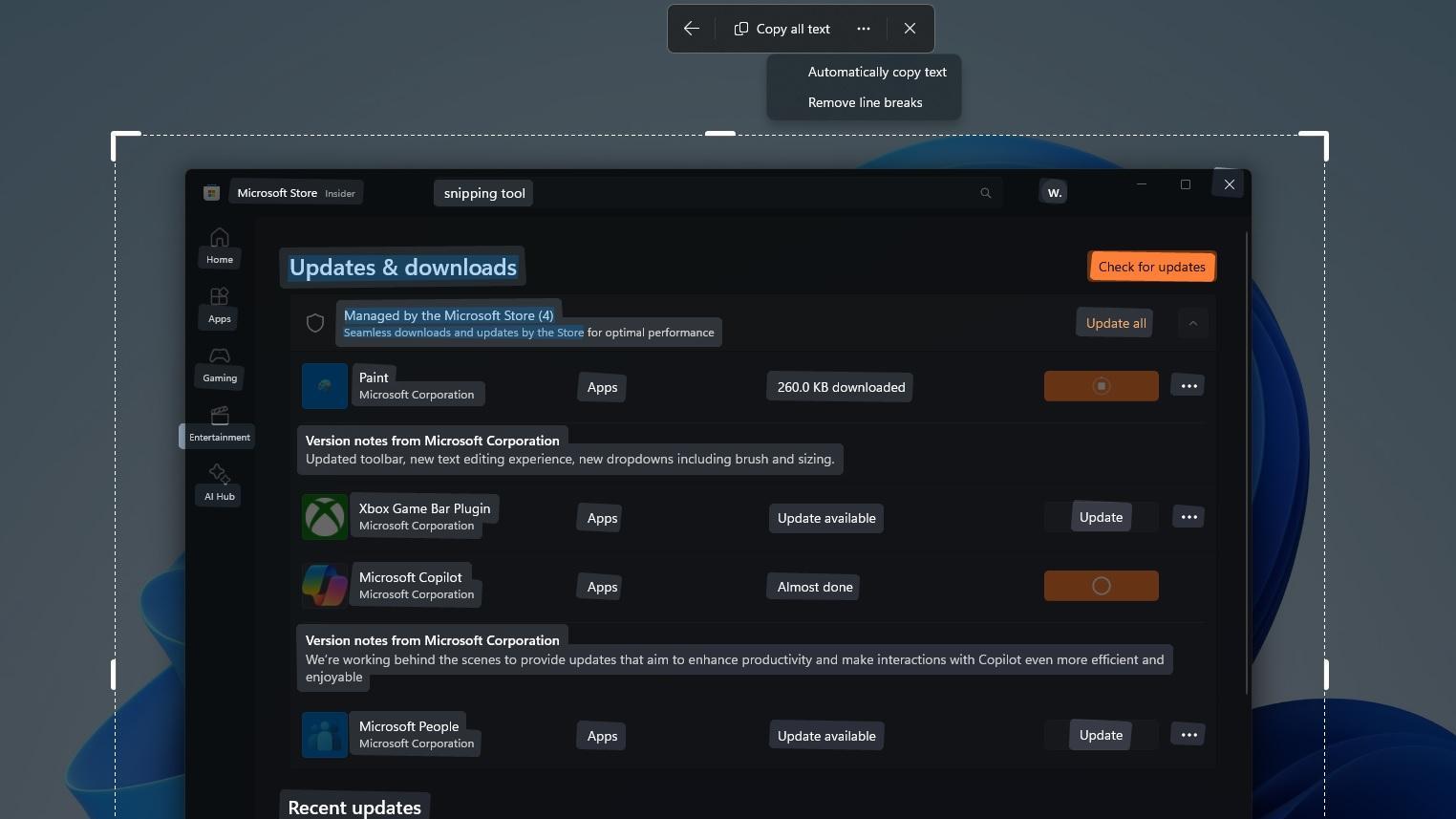This screenshot has width=1456, height=819.
Task: Click the Insider label next to Microsoft Store
Action: point(339,193)
